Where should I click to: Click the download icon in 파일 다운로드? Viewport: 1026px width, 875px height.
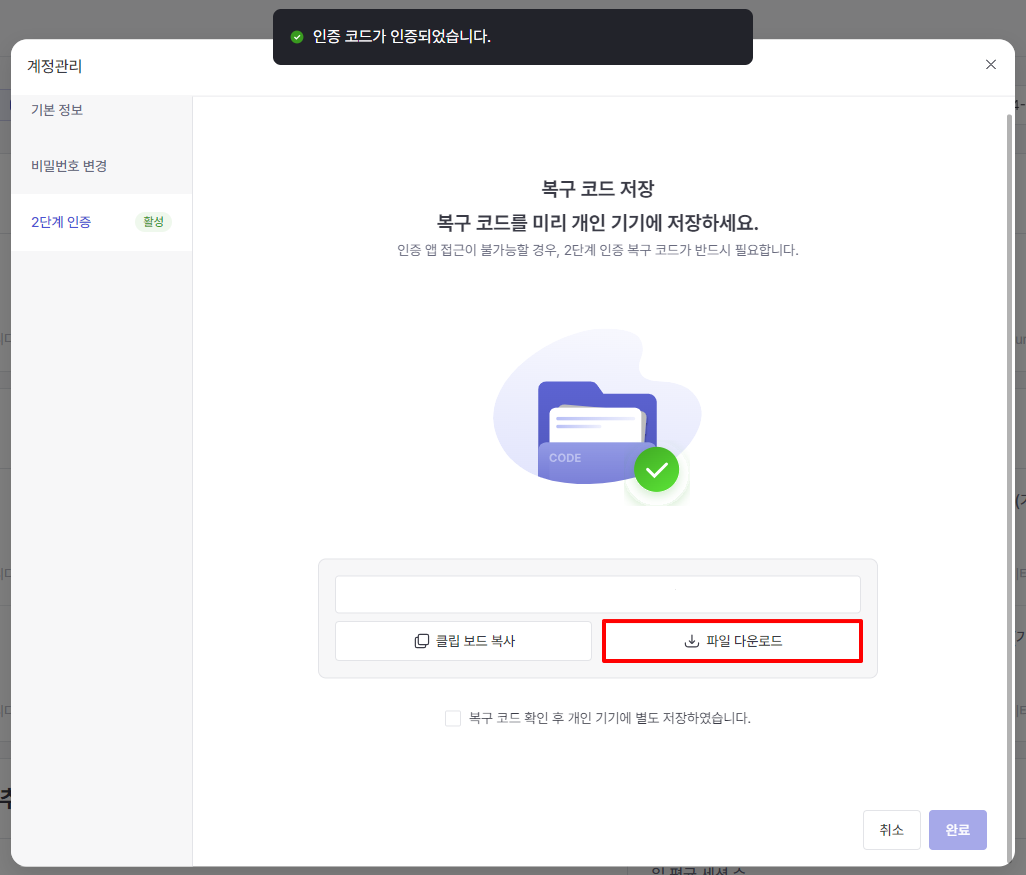(691, 641)
